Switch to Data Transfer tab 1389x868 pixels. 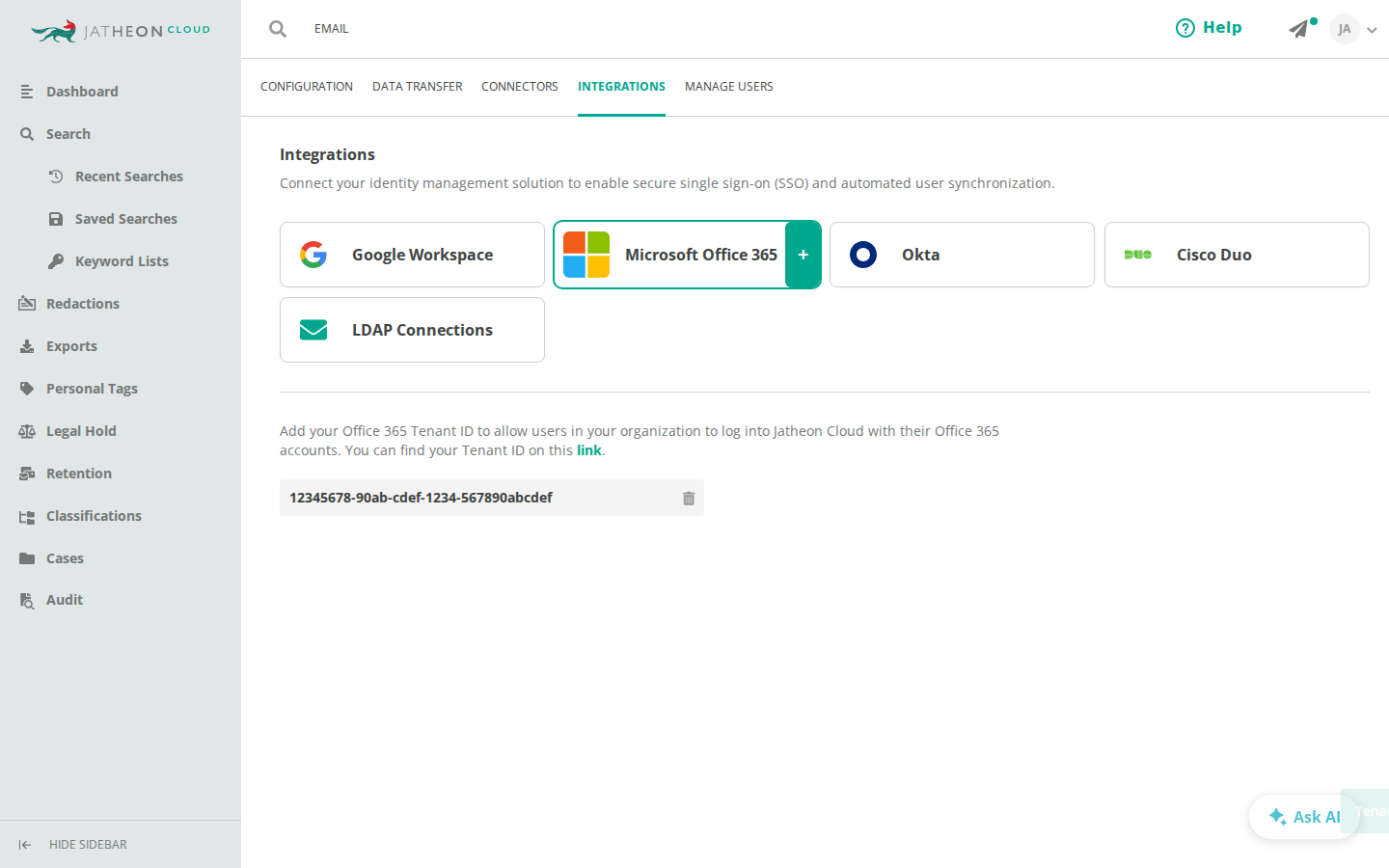click(417, 87)
